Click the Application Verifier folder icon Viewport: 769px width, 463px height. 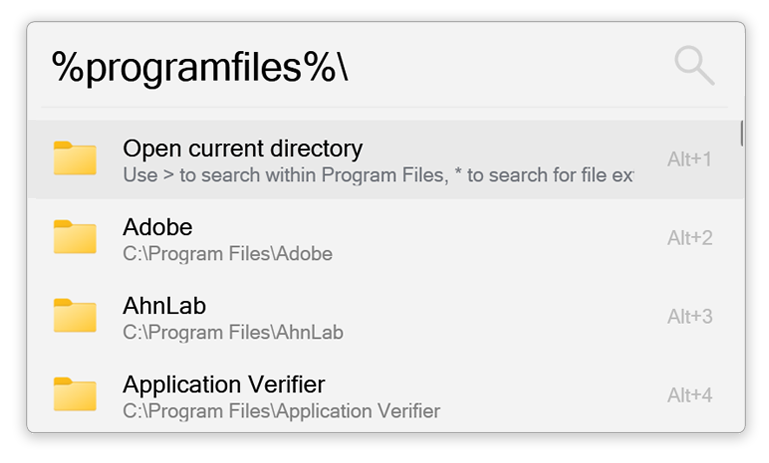tap(75, 394)
